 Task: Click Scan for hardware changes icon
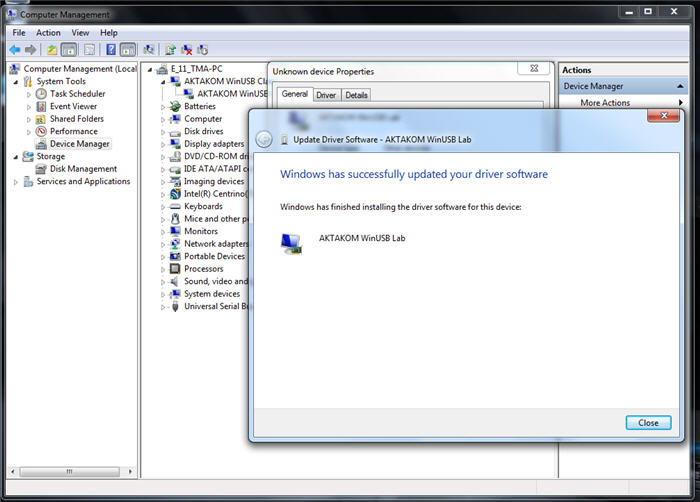tap(149, 50)
